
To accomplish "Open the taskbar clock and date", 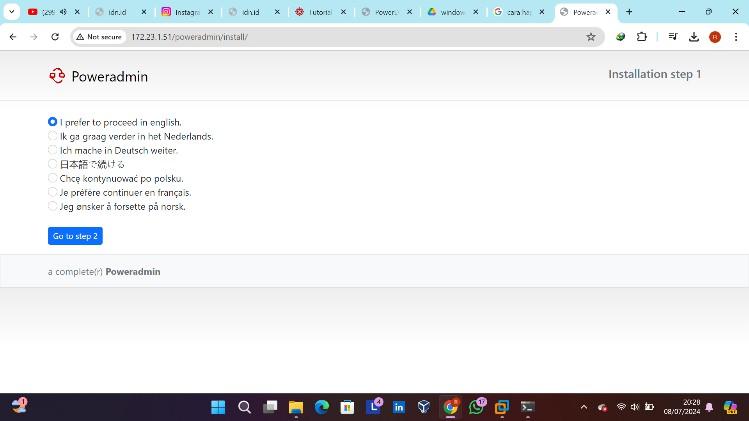I will pos(682,407).
